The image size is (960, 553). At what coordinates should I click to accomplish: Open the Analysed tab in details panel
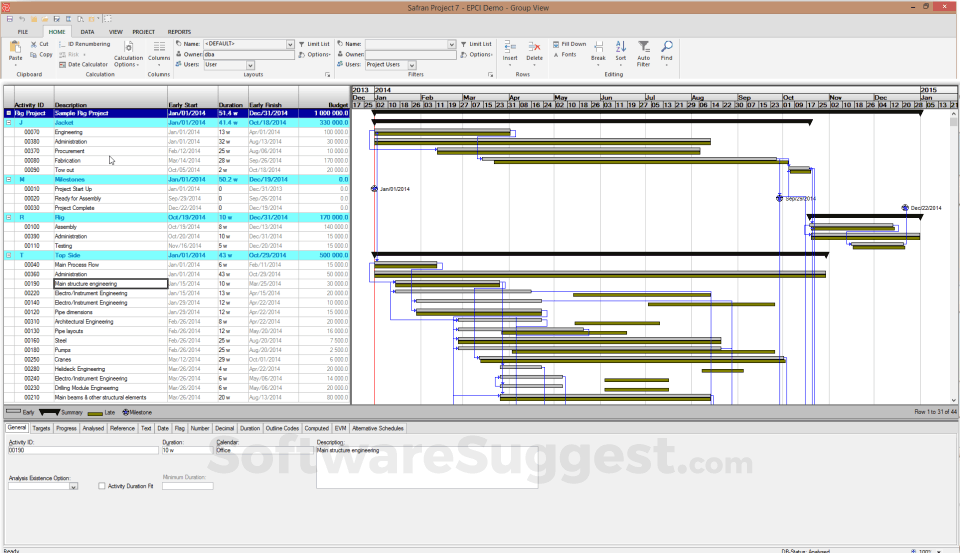[x=93, y=428]
